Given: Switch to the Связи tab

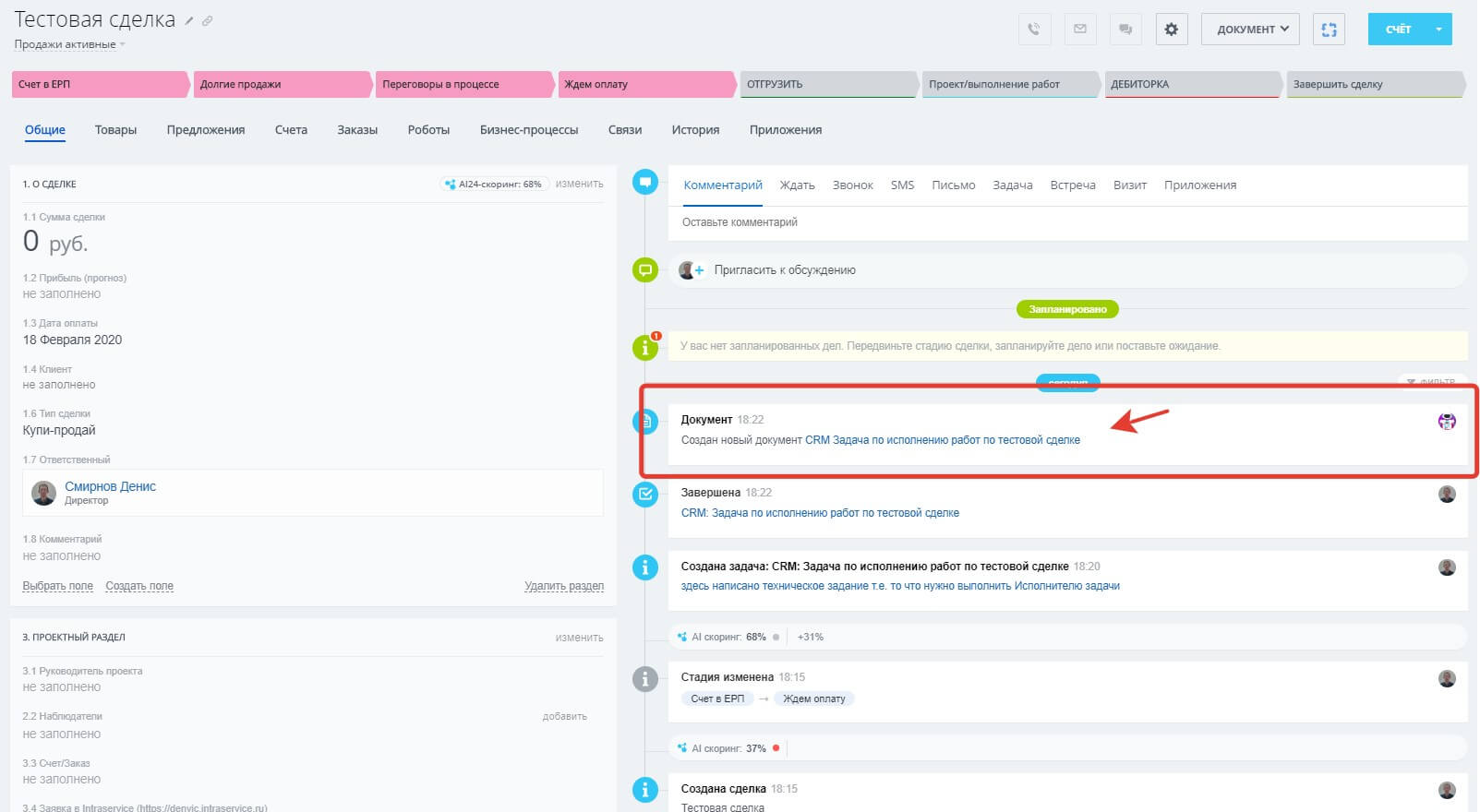Looking at the screenshot, I should point(625,129).
